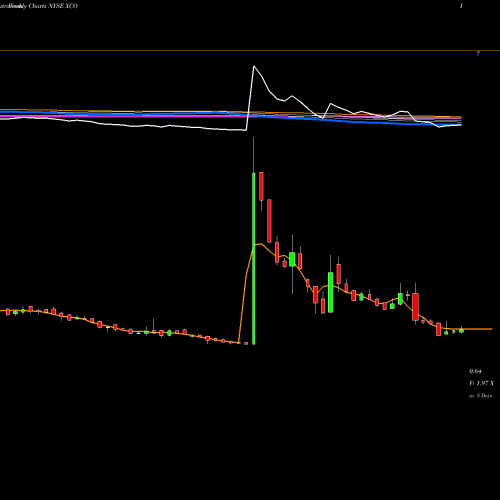The height and width of the screenshot is (500, 500).
Task: Click the "0.64" price value
Action: tap(475, 371)
